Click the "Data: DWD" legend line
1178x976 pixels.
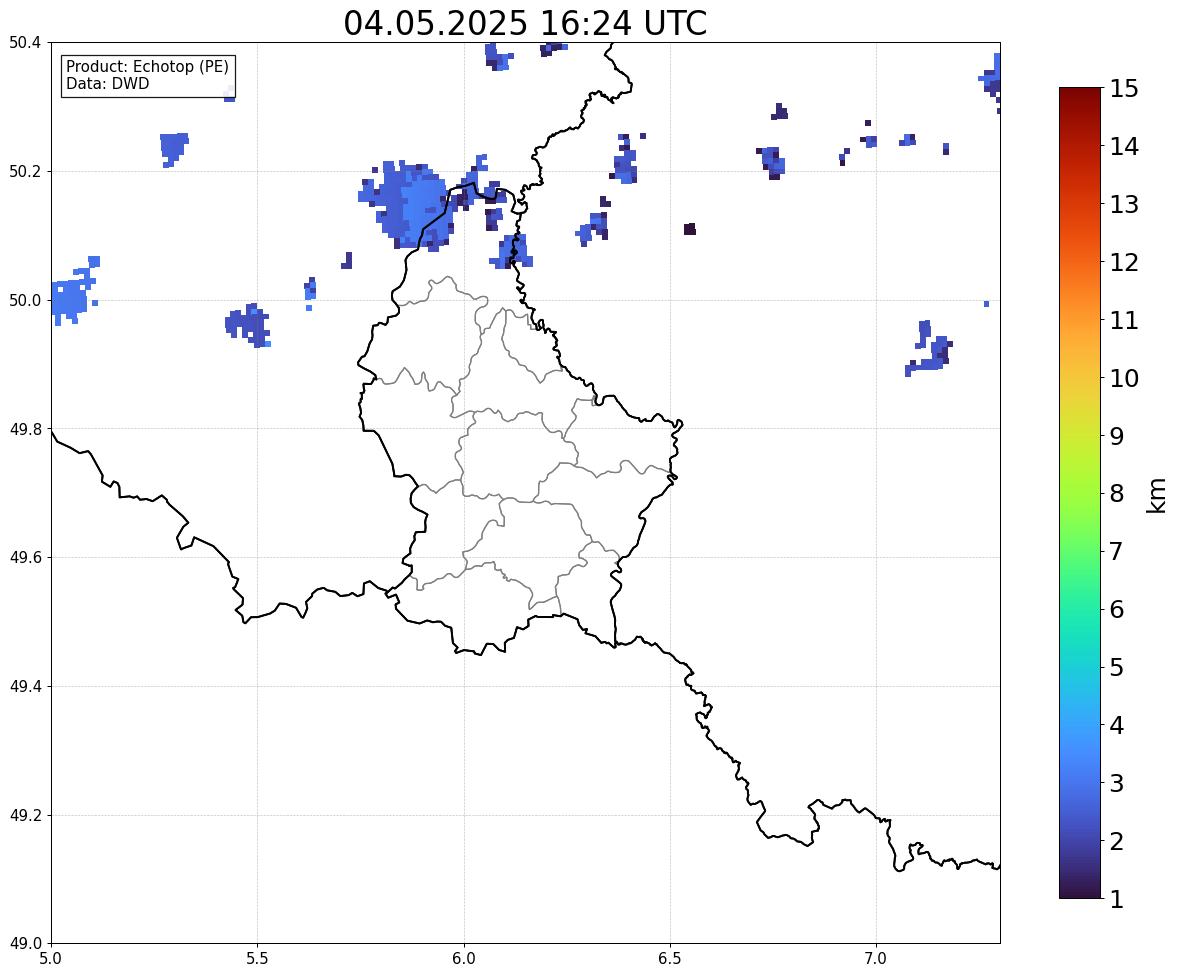click(x=107, y=83)
